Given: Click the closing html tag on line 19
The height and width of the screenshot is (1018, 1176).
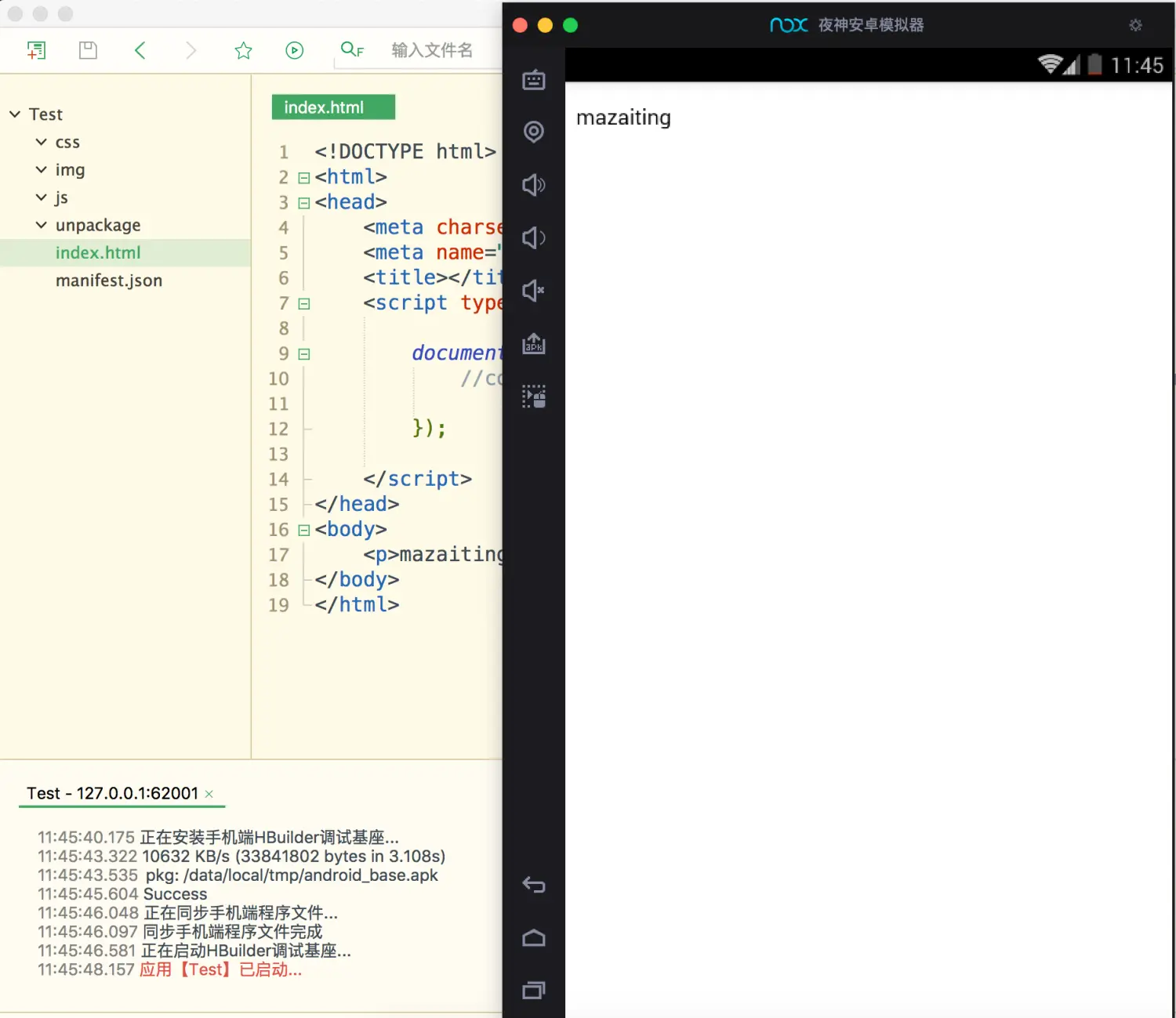Looking at the screenshot, I should (357, 605).
